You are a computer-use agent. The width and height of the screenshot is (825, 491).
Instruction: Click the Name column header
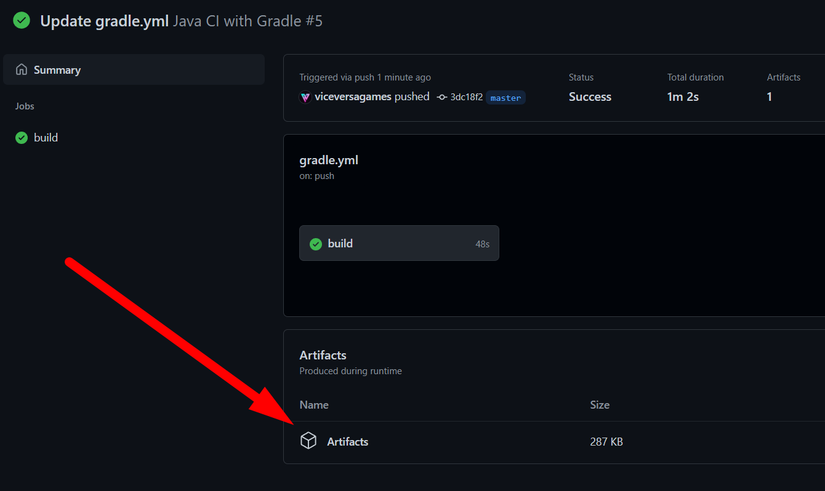(x=314, y=405)
